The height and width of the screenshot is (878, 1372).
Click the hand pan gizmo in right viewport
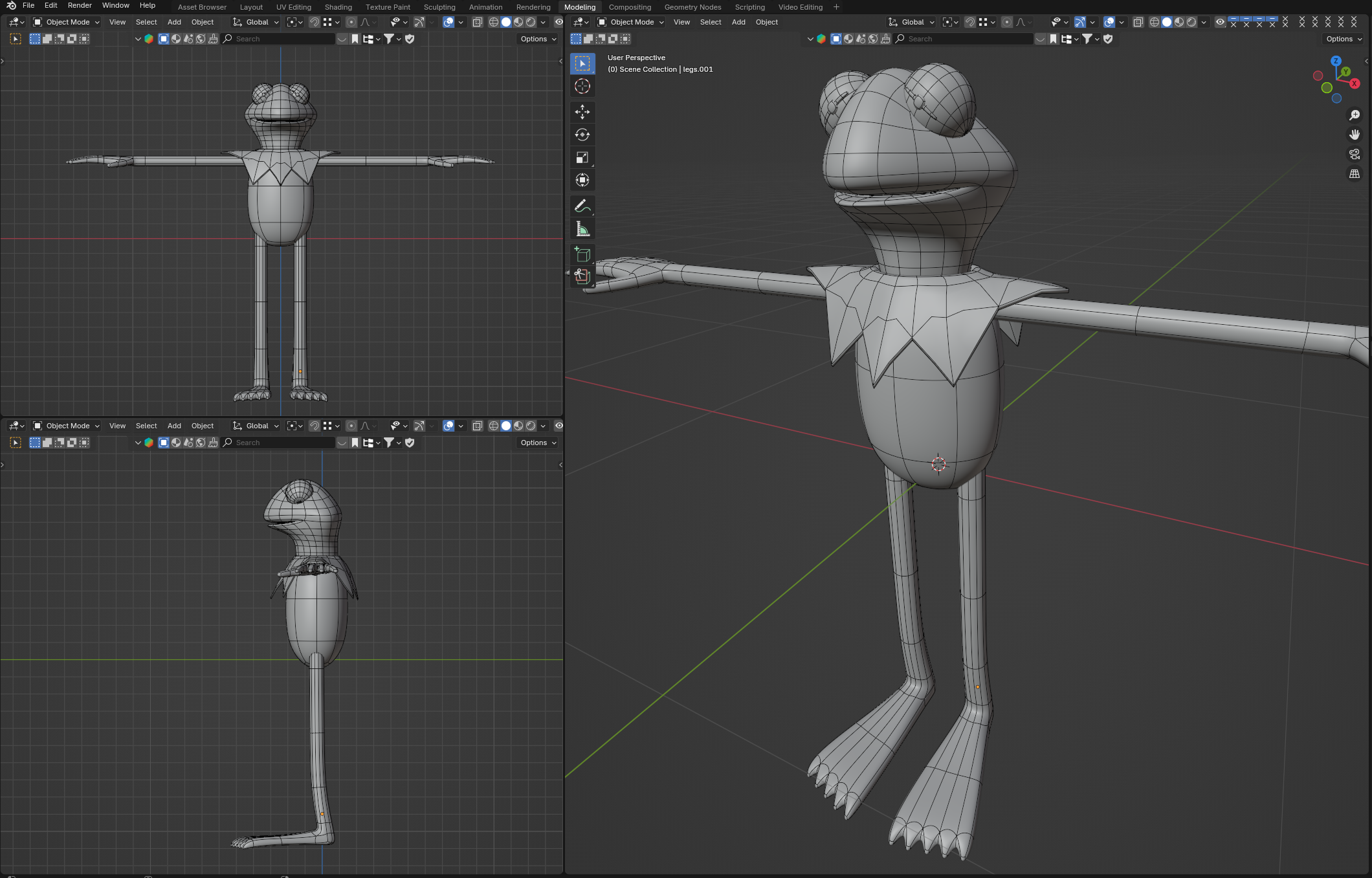(1355, 135)
